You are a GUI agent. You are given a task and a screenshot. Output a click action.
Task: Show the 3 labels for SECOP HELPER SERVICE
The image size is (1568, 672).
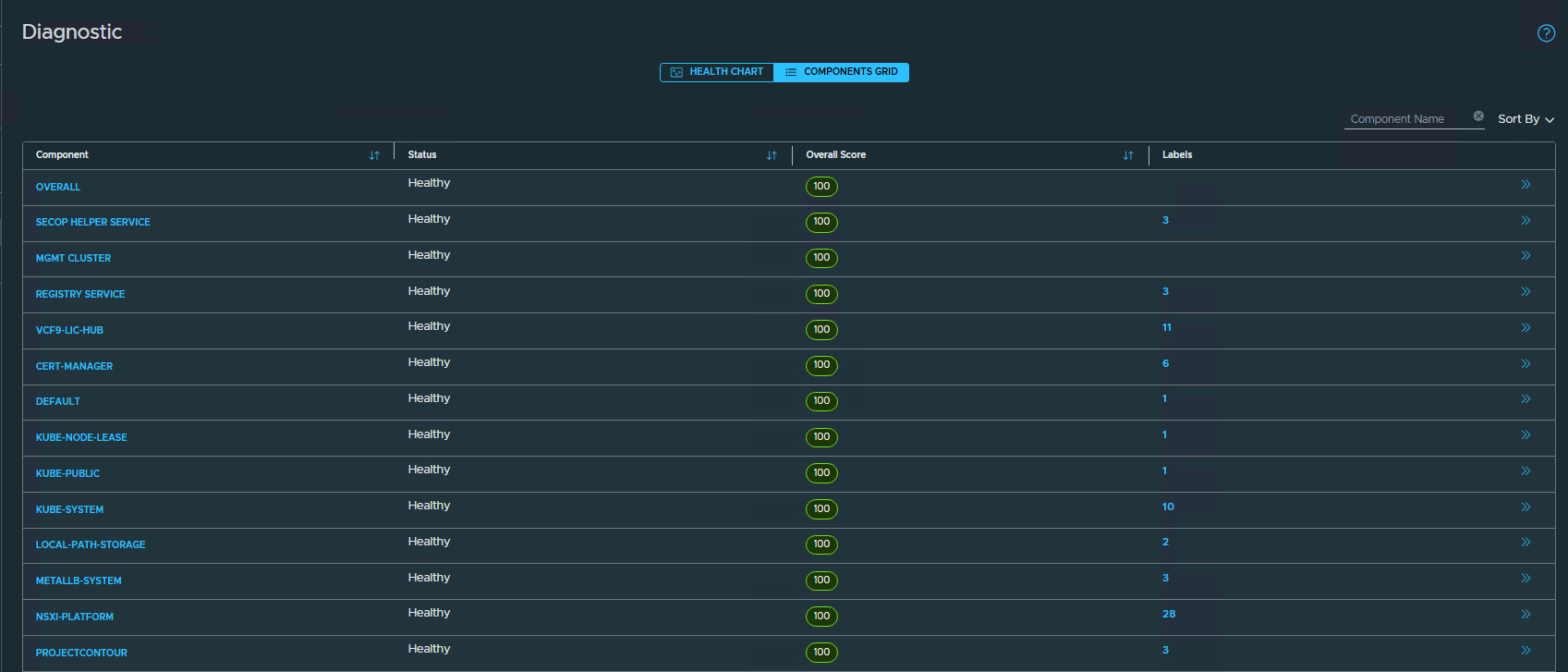1165,220
